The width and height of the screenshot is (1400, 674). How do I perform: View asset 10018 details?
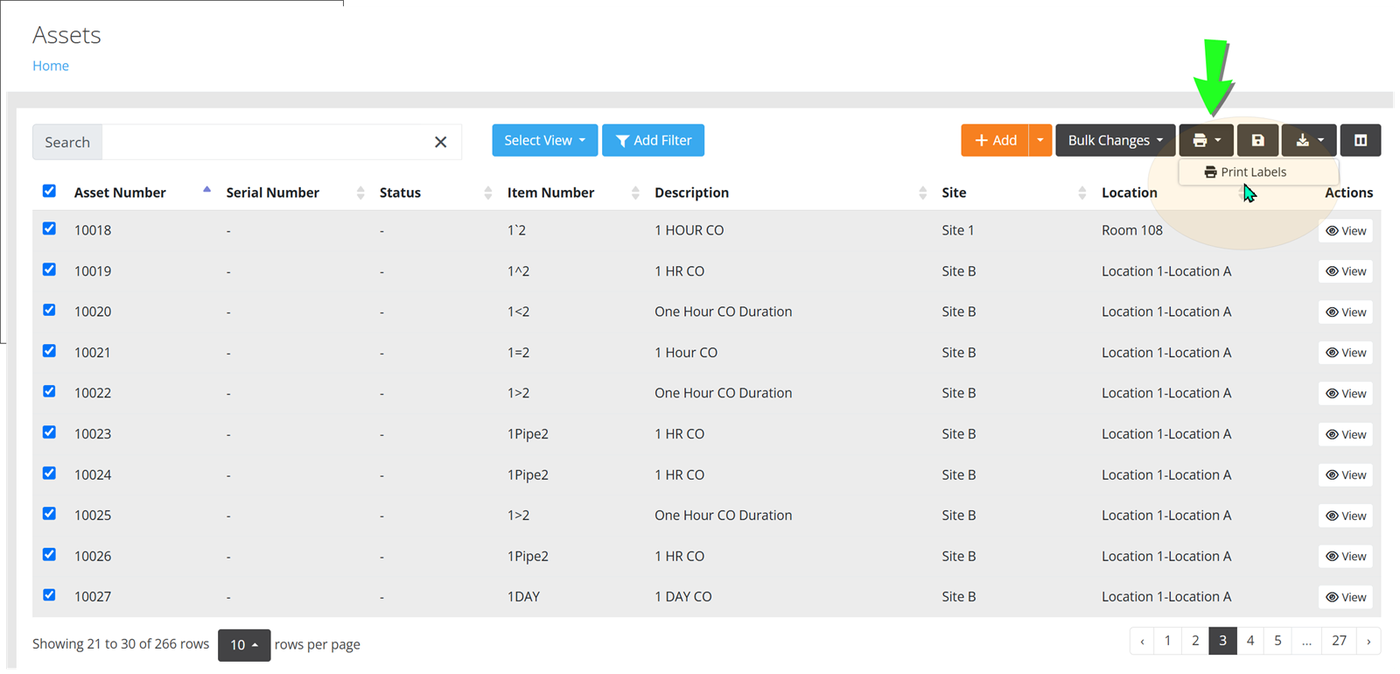coord(1345,231)
